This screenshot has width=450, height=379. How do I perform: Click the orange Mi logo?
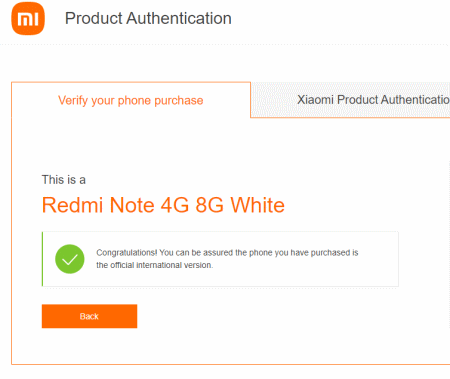click(x=28, y=18)
